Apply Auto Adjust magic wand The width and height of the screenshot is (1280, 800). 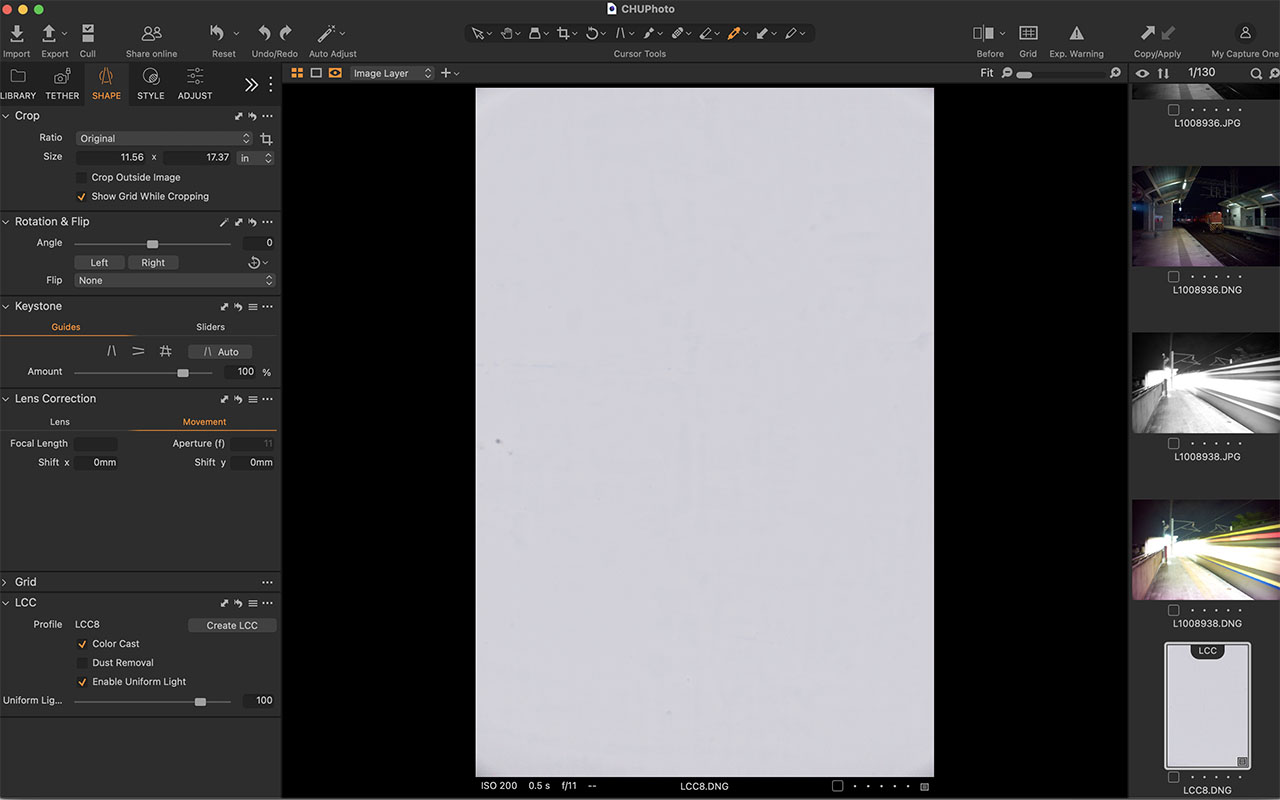(326, 34)
